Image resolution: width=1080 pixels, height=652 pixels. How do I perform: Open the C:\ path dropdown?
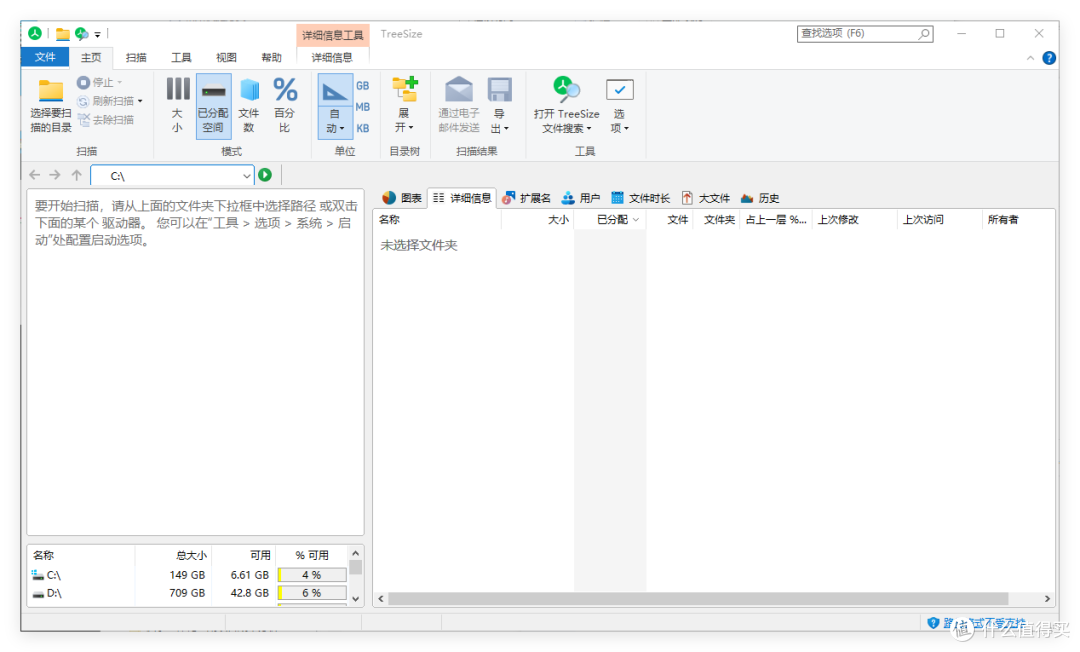[247, 176]
